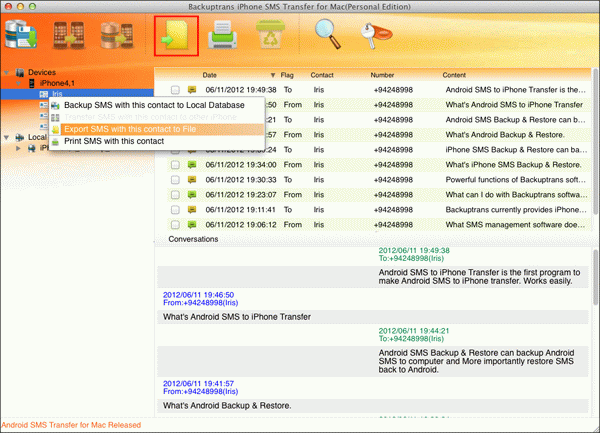Toggle the Date column sort arrow

pos(273,75)
